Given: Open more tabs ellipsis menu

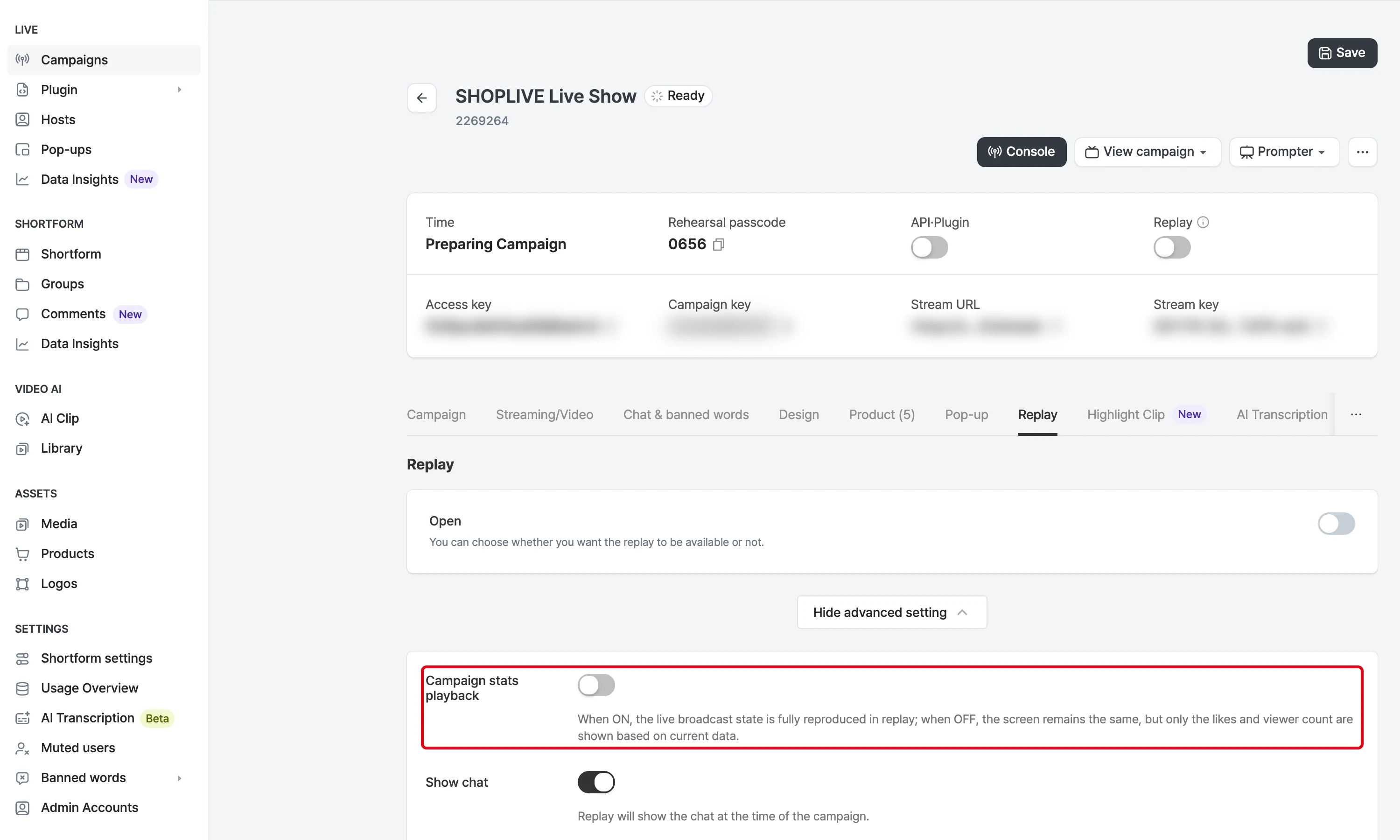Looking at the screenshot, I should [1356, 414].
